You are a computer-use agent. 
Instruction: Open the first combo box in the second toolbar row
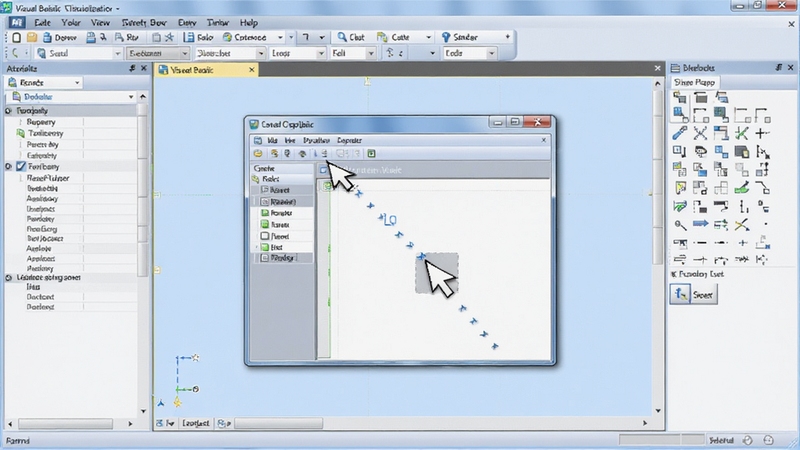pos(79,53)
